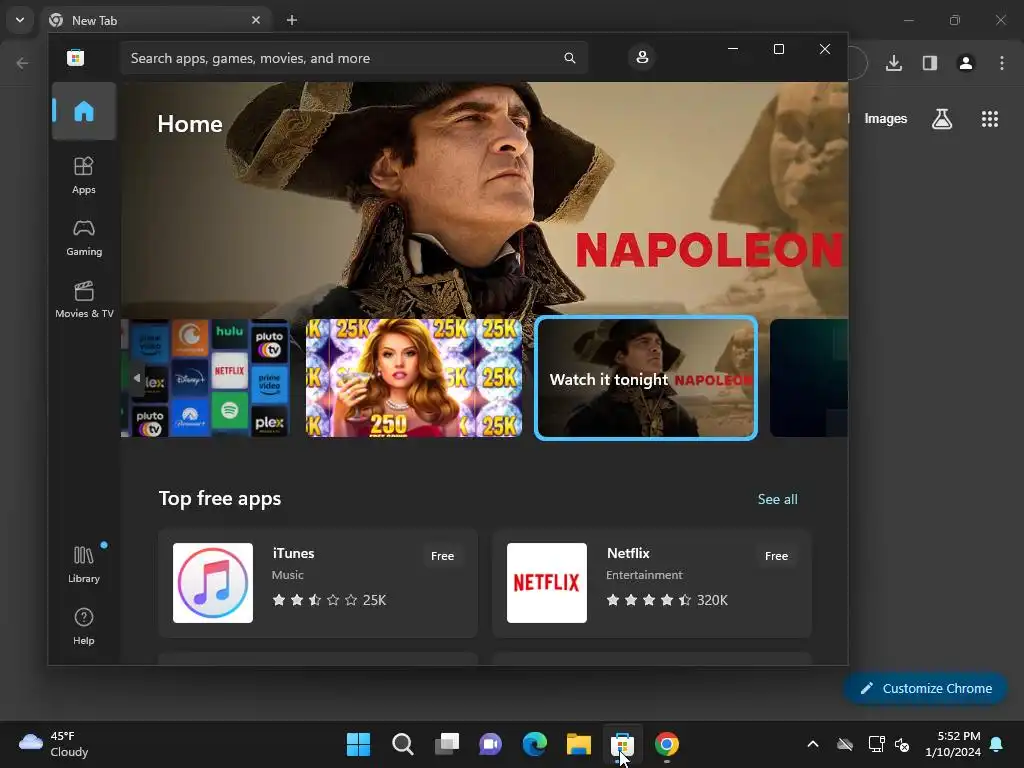Open the notifications bell icon
Viewport: 1024px width, 768px height.
click(x=997, y=744)
